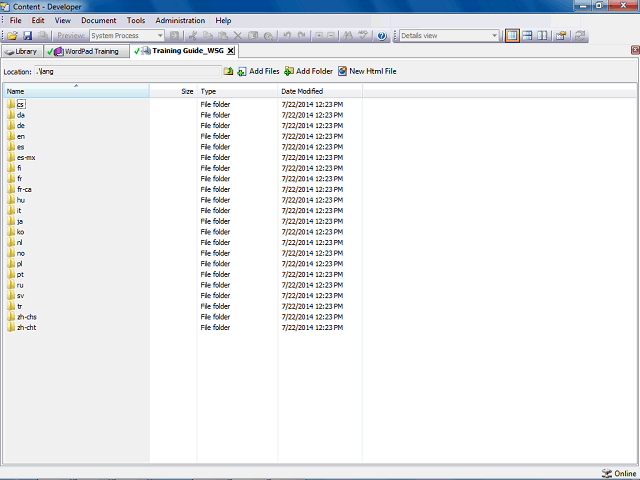Click the minus collapse toolbar icon
640x480 pixels.
(x=331, y=36)
